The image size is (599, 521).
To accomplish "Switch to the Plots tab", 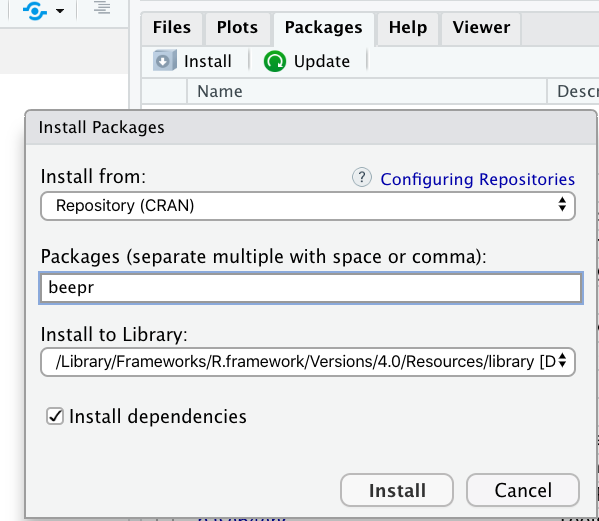I will pos(237,28).
